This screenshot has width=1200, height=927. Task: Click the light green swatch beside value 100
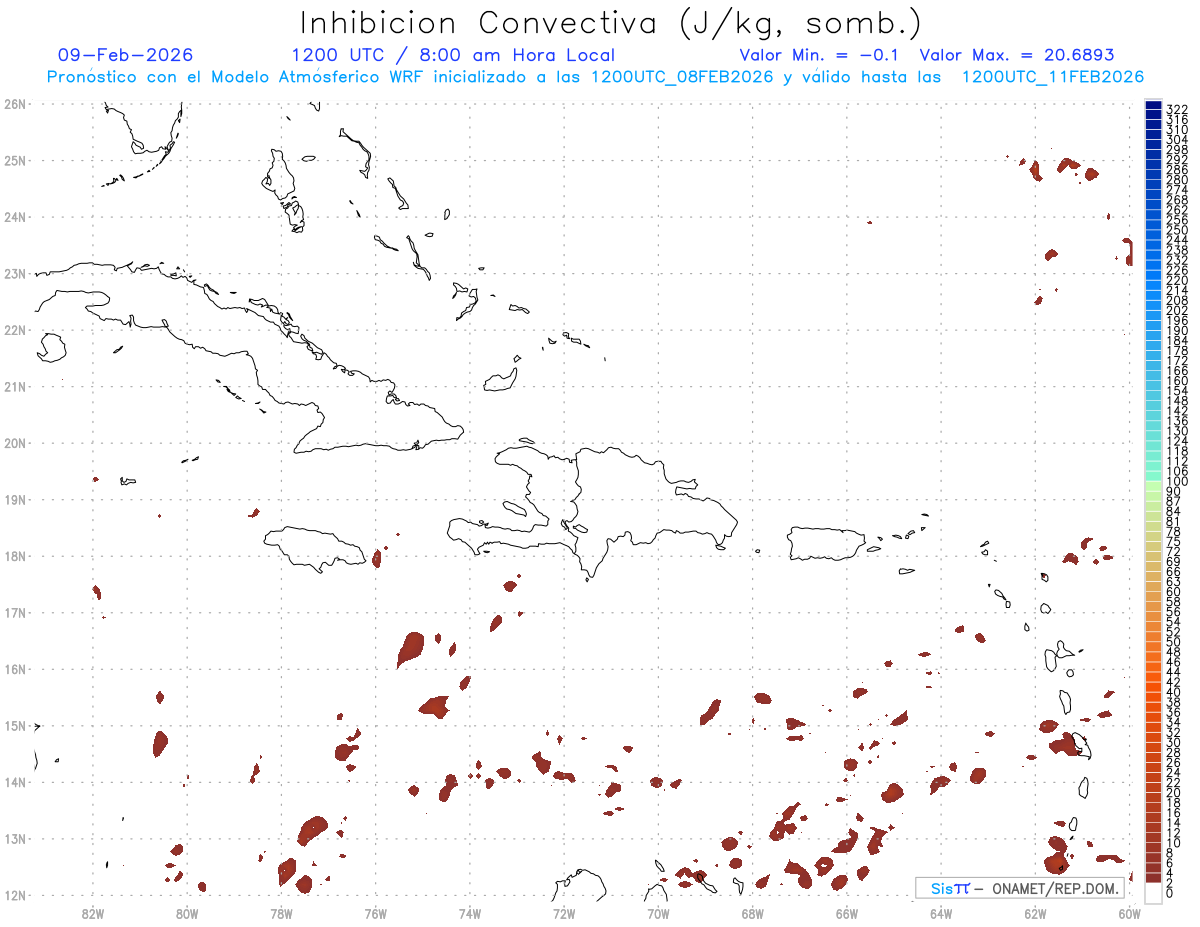(1153, 485)
